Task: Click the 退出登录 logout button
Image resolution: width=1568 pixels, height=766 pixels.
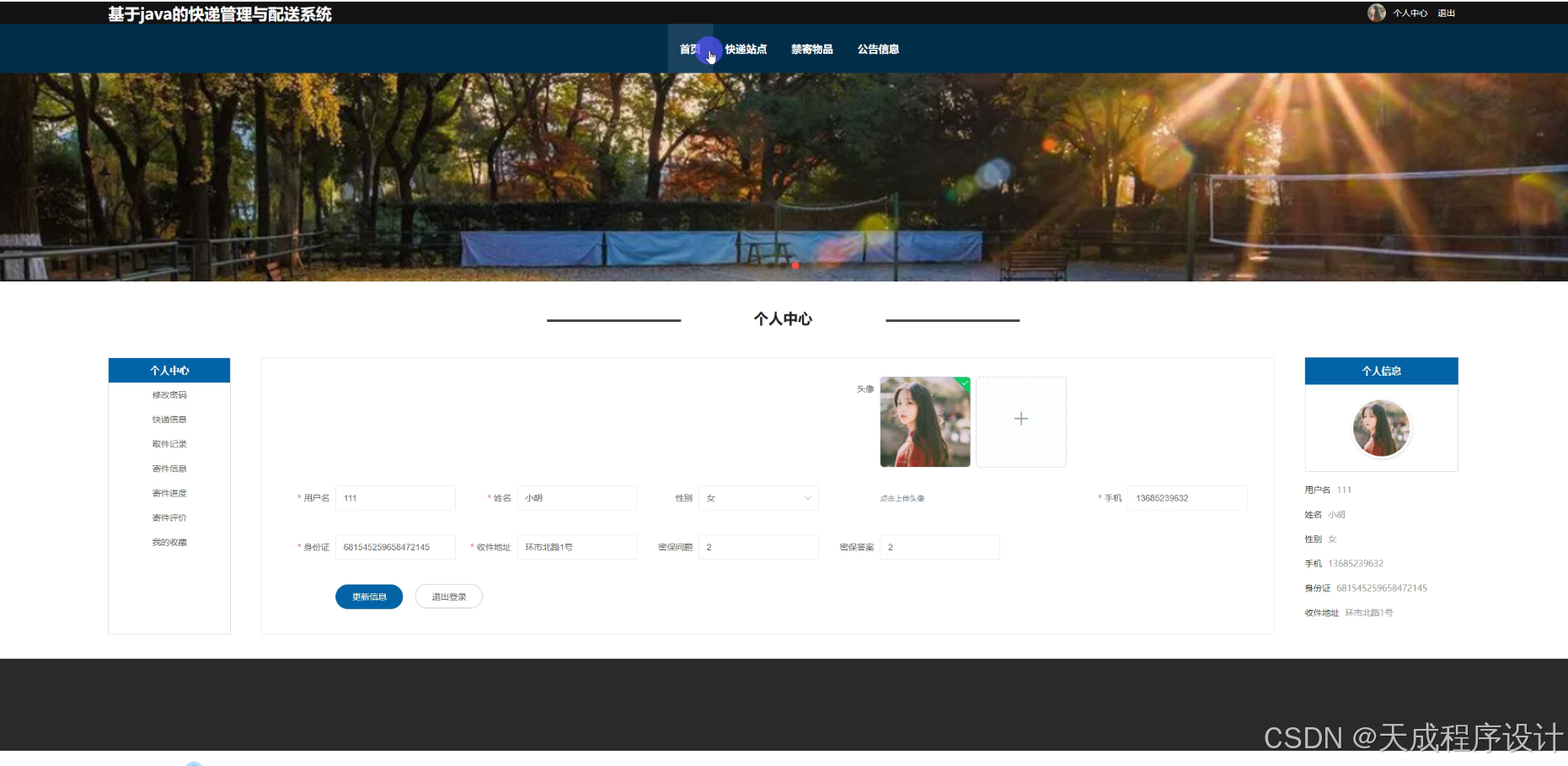Action: [x=448, y=596]
